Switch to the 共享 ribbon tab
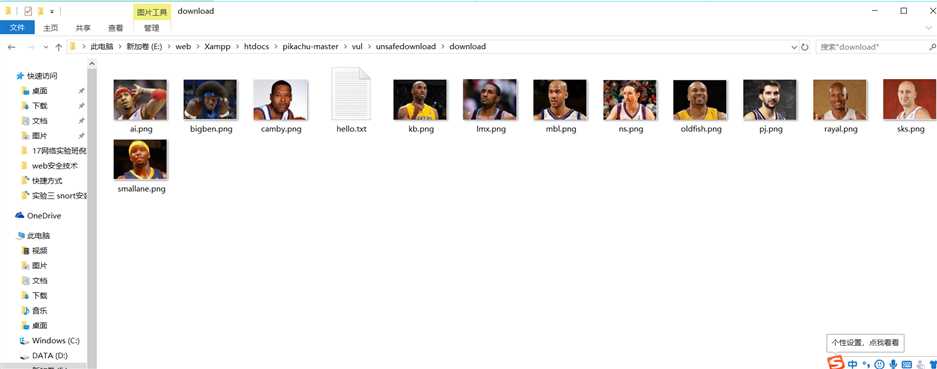937x369 pixels. (83, 28)
